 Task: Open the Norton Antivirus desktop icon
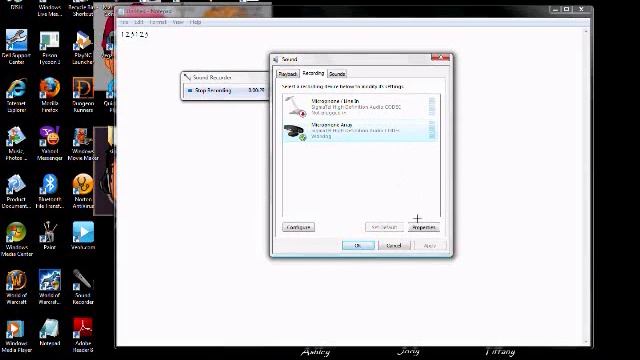(83, 191)
